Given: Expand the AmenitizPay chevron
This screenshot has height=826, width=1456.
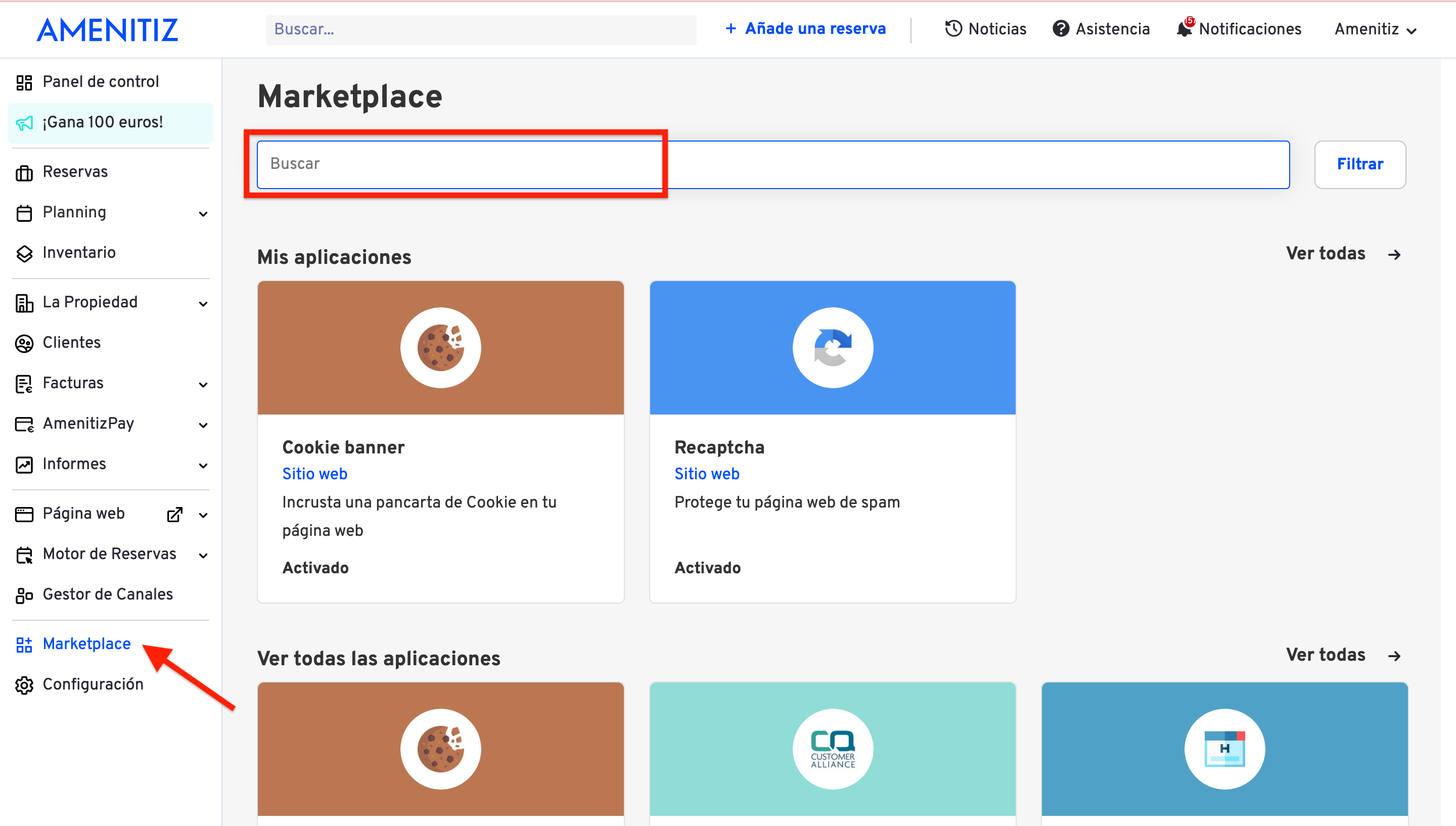Looking at the screenshot, I should [203, 425].
